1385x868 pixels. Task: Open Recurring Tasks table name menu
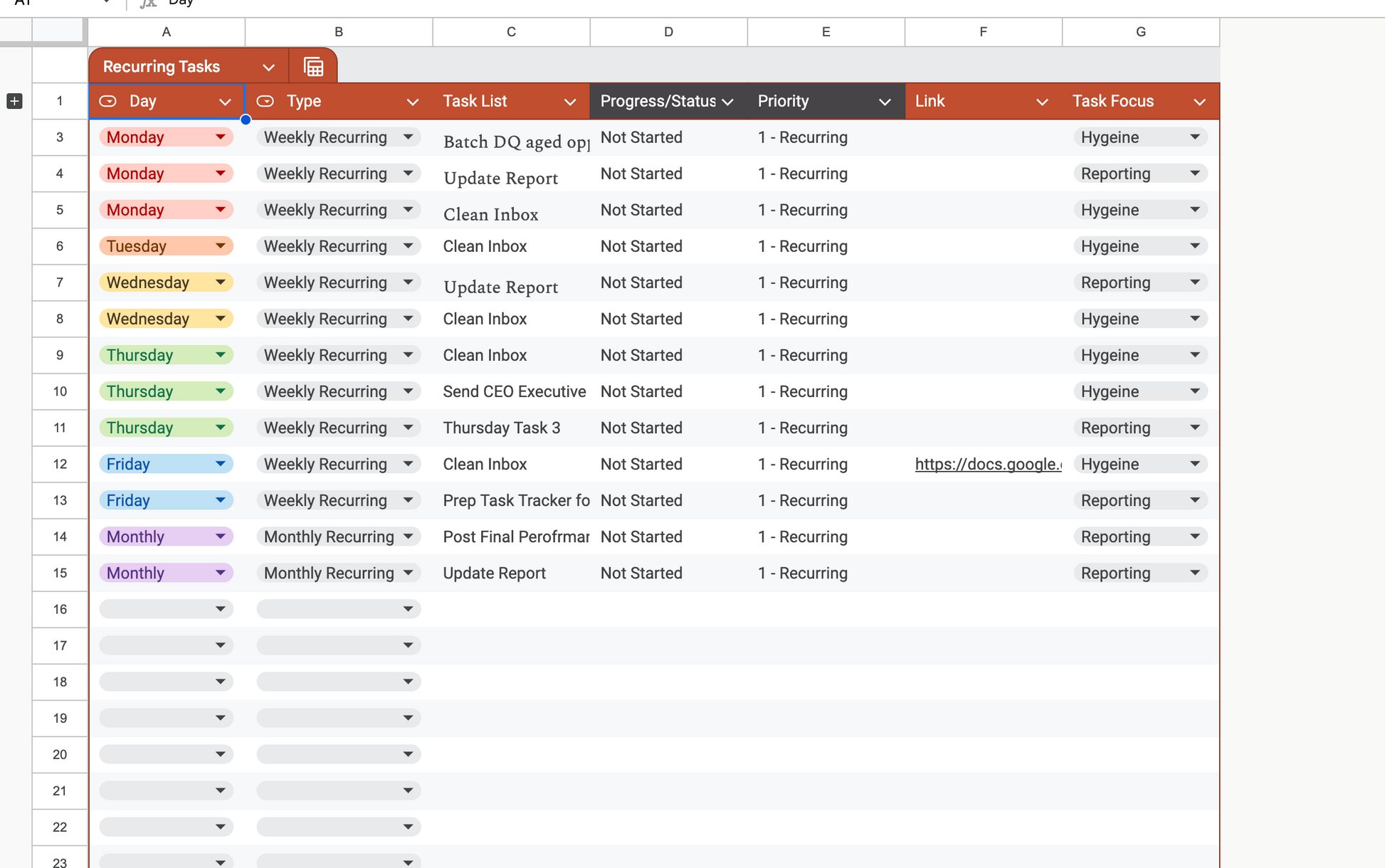268,68
